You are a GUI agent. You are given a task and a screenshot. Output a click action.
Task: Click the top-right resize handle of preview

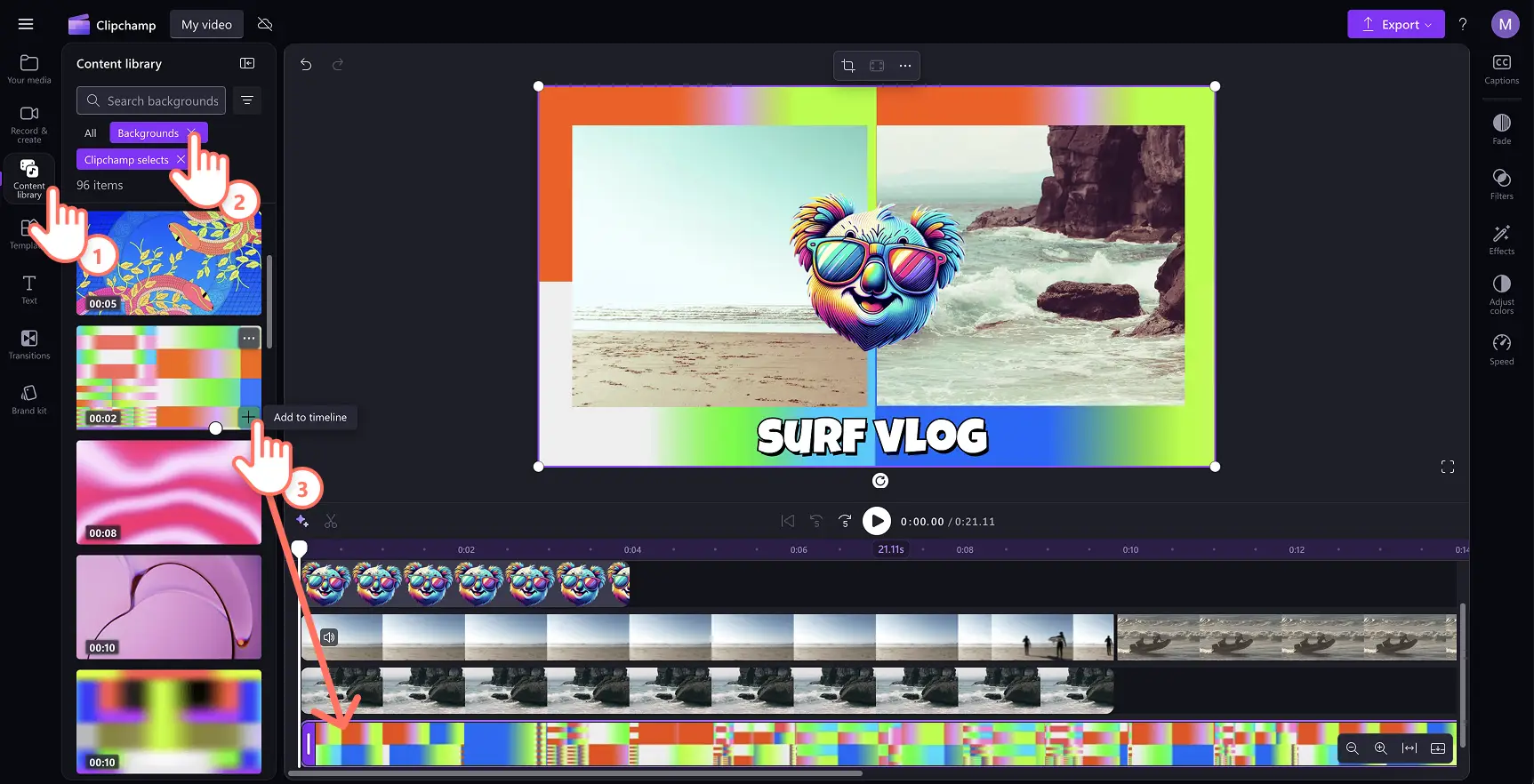click(1215, 86)
